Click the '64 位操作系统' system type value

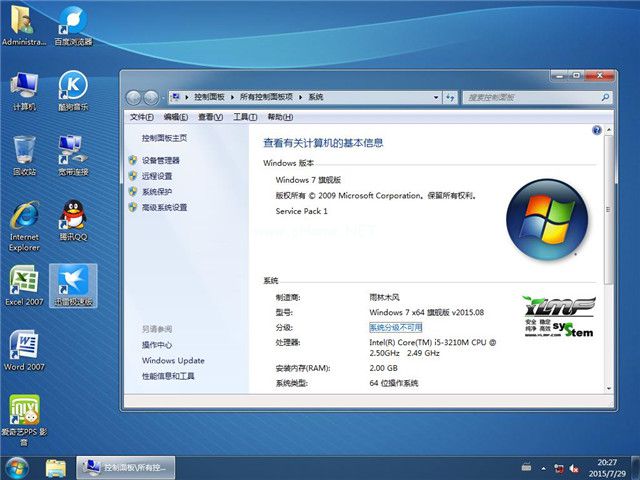click(x=393, y=383)
